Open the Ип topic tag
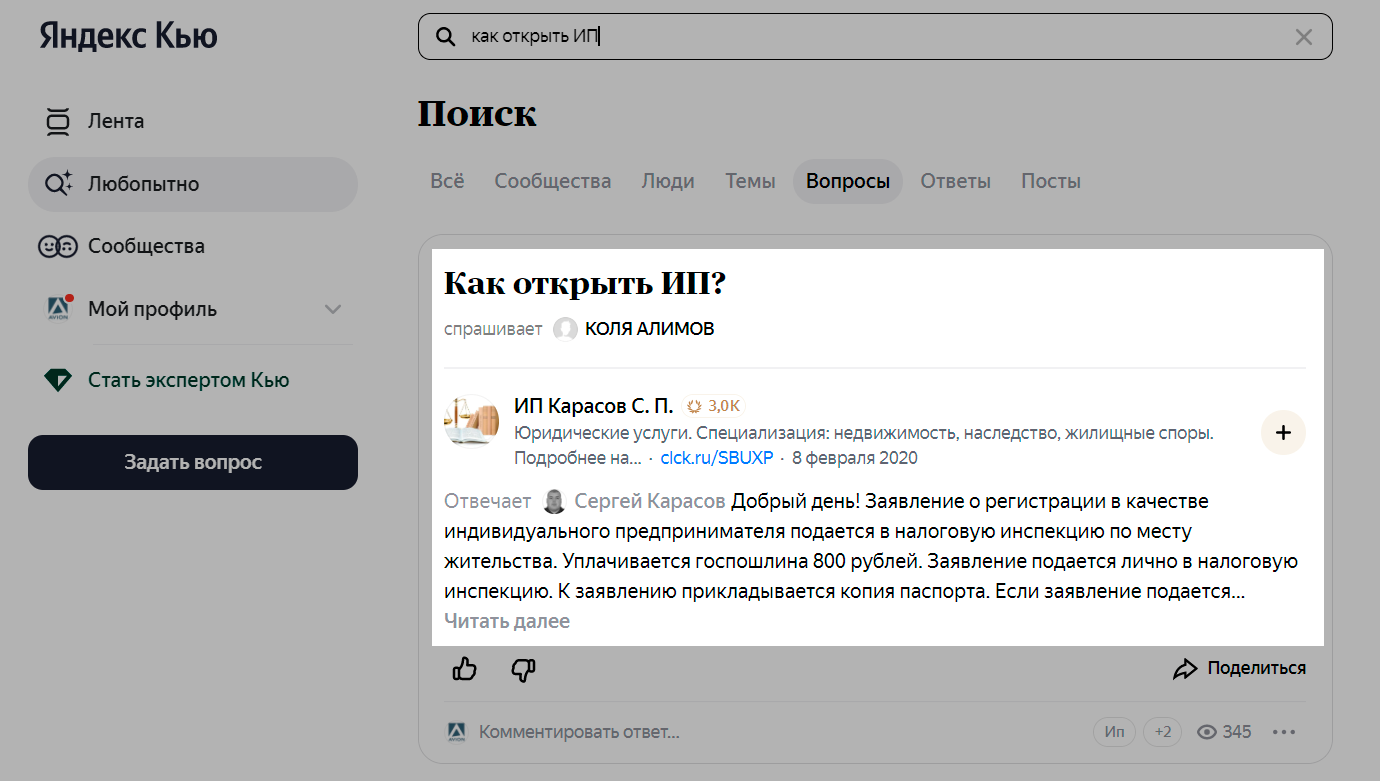1380x781 pixels. click(x=1115, y=732)
